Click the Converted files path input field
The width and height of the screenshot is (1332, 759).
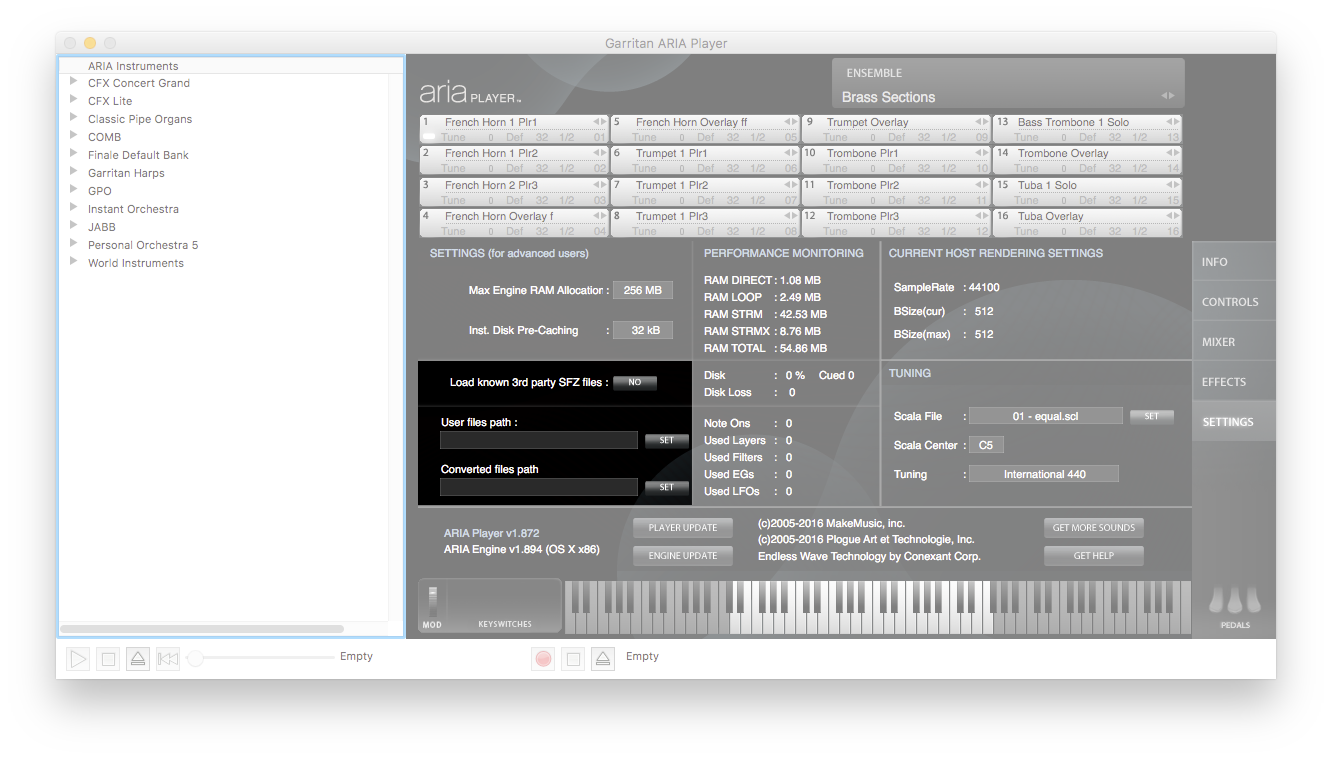click(539, 487)
